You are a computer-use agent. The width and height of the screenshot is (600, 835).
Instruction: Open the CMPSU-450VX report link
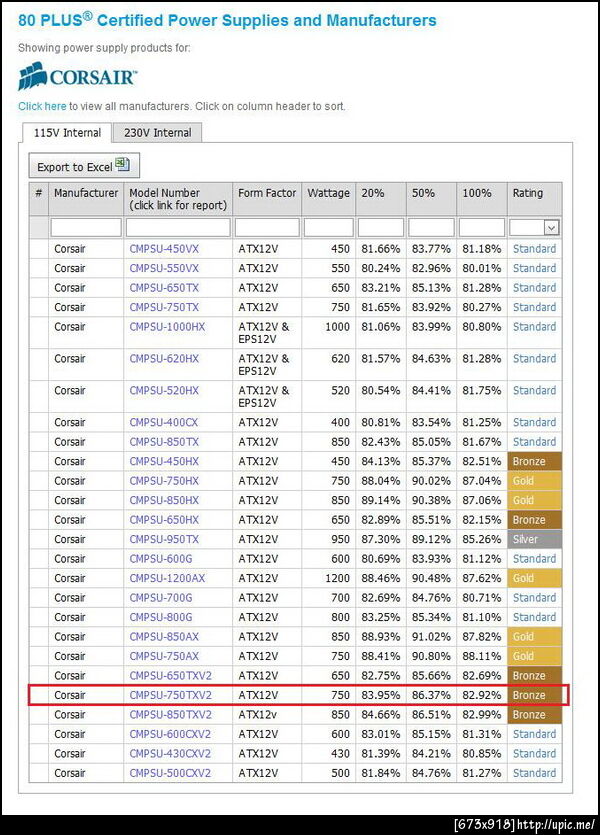point(164,249)
